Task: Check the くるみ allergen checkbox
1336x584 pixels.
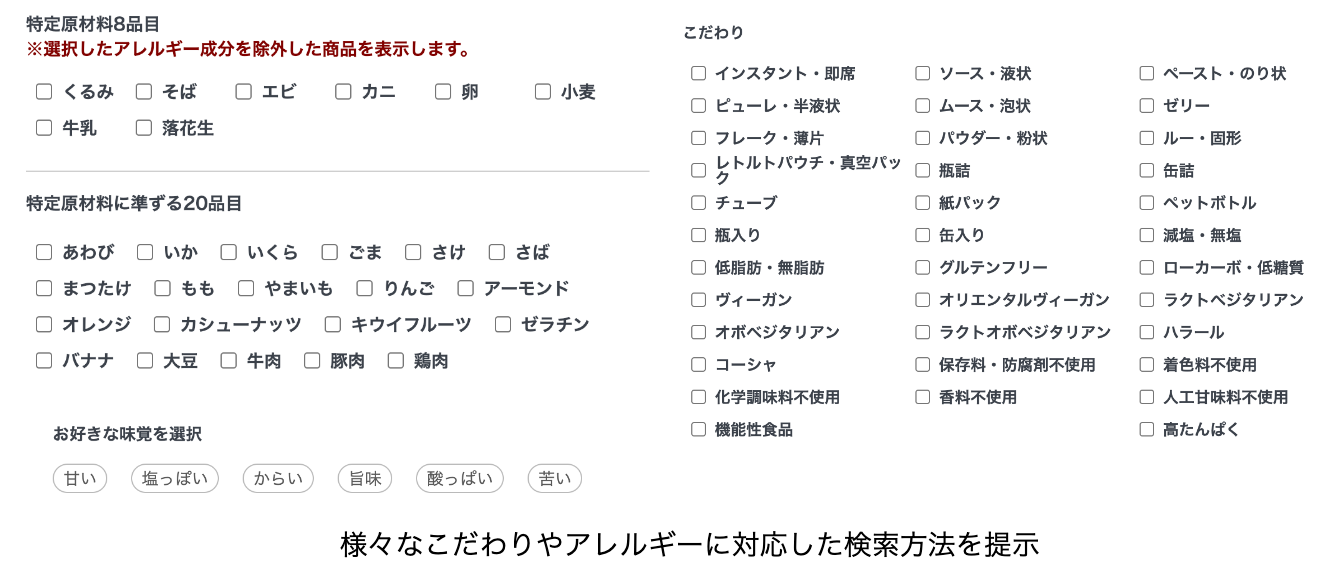Action: [x=44, y=92]
